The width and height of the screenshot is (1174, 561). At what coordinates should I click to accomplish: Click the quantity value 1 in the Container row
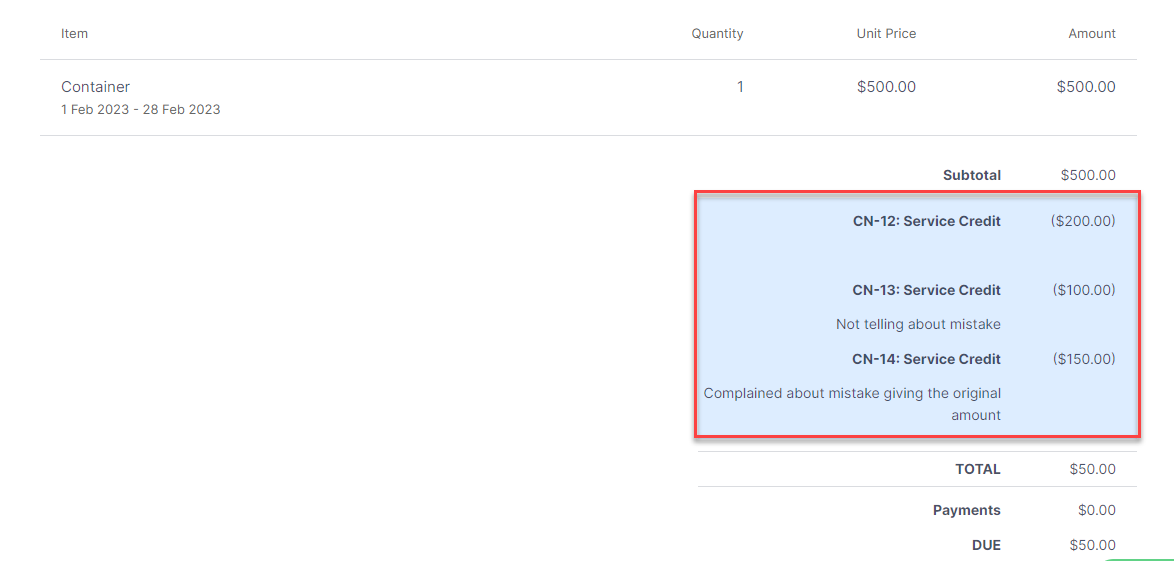(740, 87)
